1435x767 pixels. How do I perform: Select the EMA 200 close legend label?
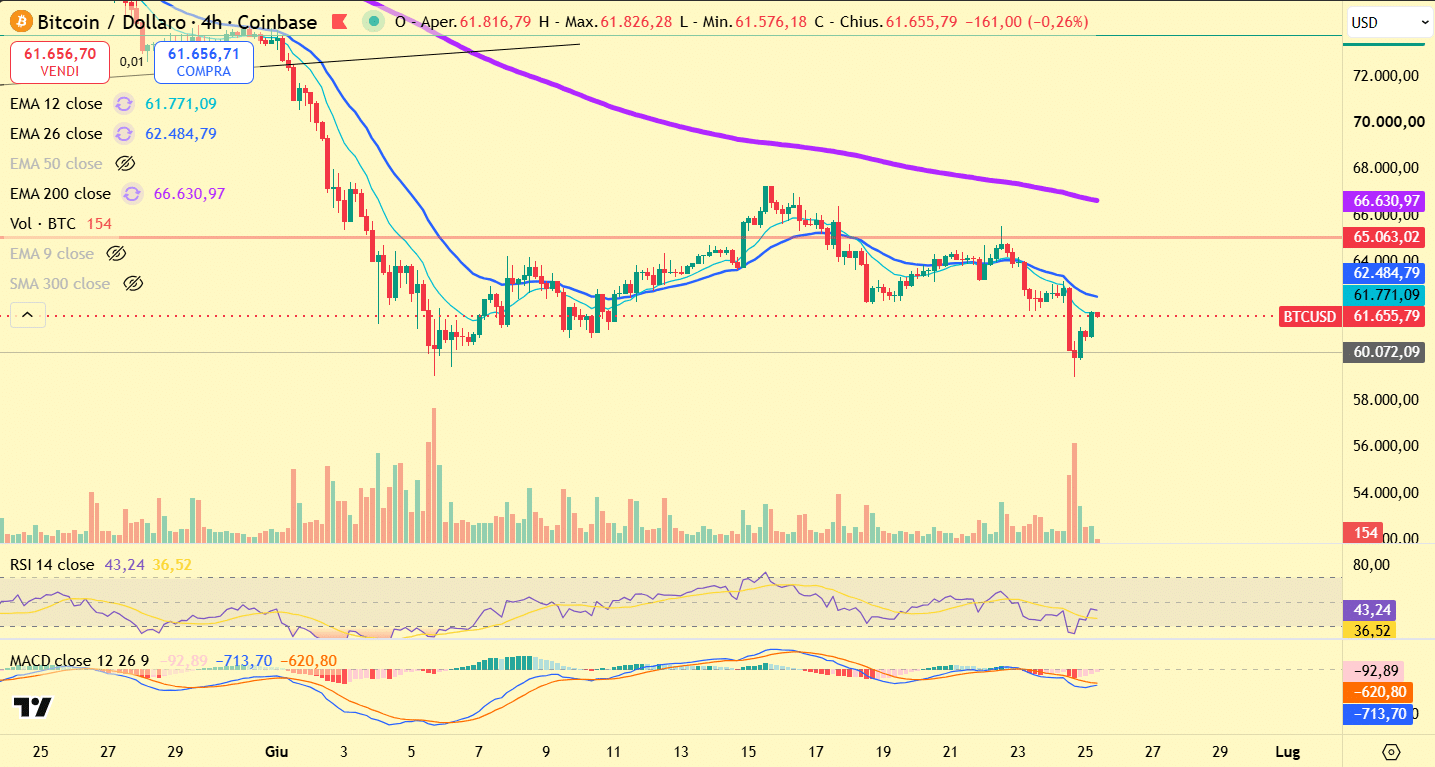pos(60,194)
